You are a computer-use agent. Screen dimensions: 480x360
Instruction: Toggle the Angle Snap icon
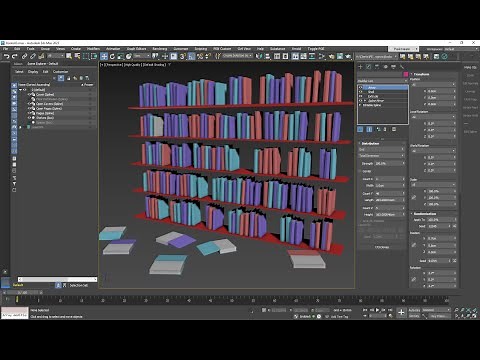(191, 56)
